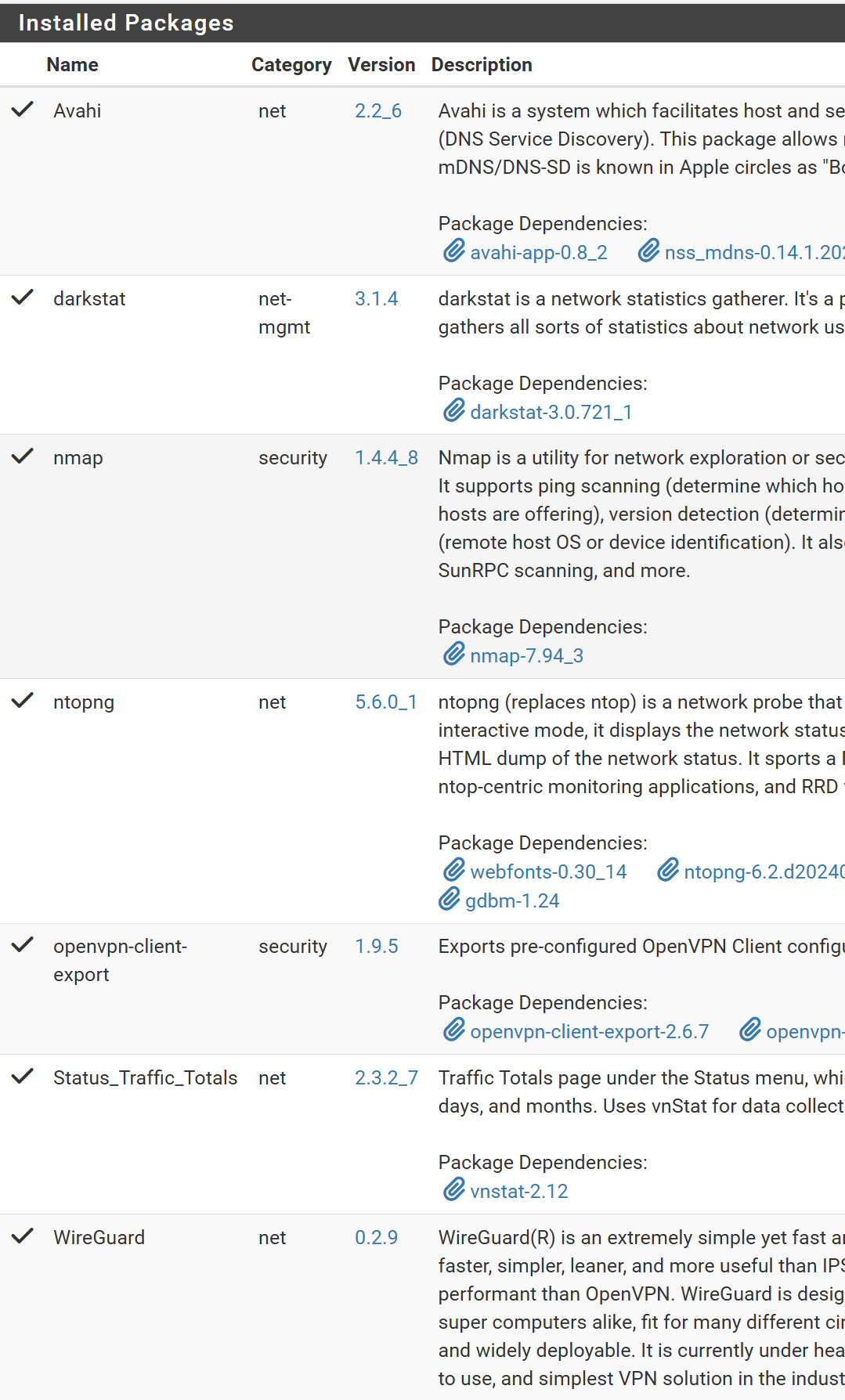Follow the nmap-7.94_3 dependency link

point(527,656)
